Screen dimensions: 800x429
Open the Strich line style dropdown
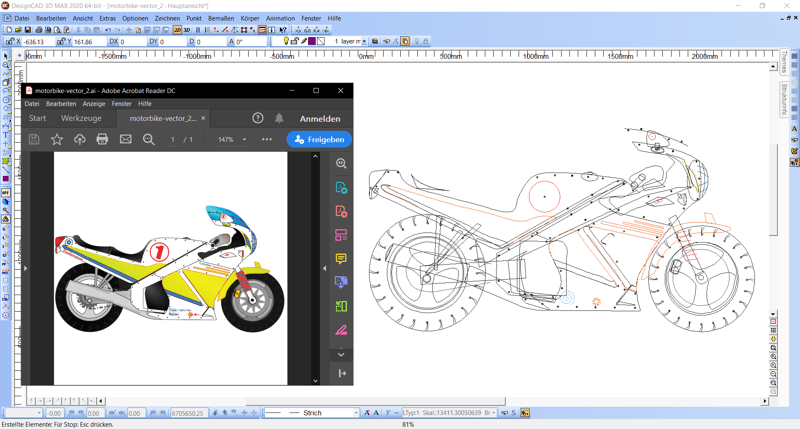pyautogui.click(x=355, y=413)
